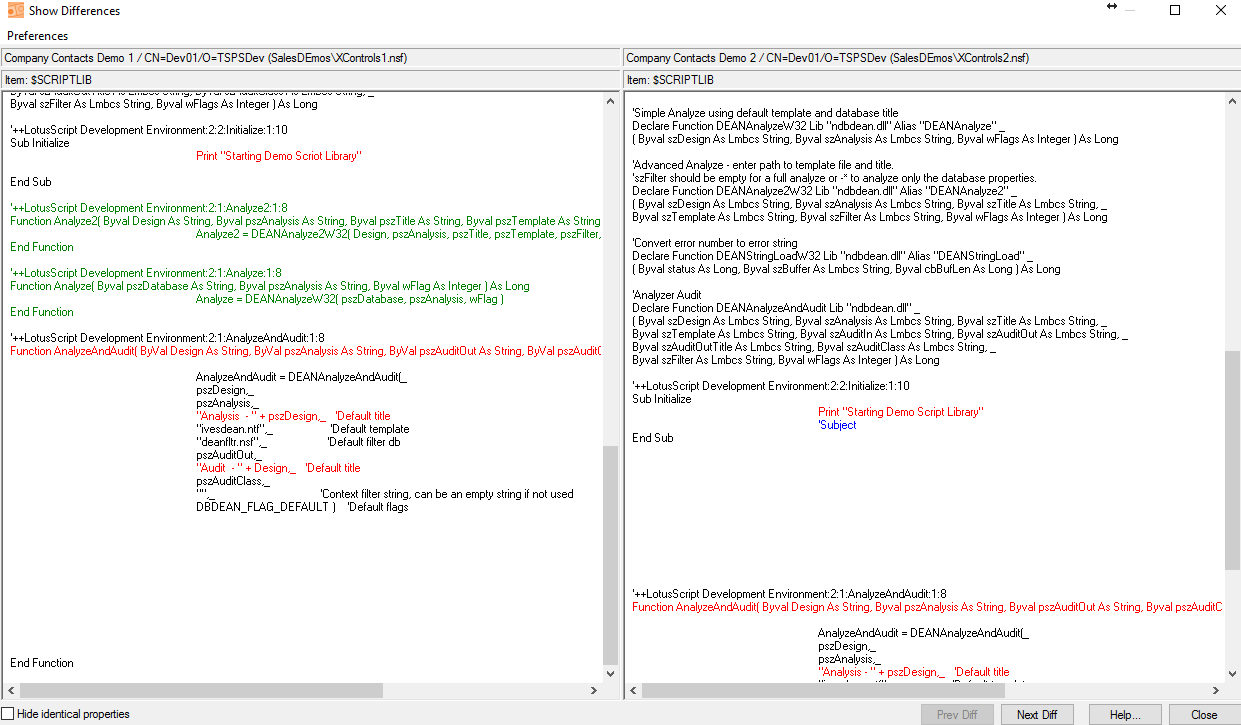This screenshot has width=1241, height=725.
Task: Click left pane horizontal scroll-right arrow
Action: (595, 690)
